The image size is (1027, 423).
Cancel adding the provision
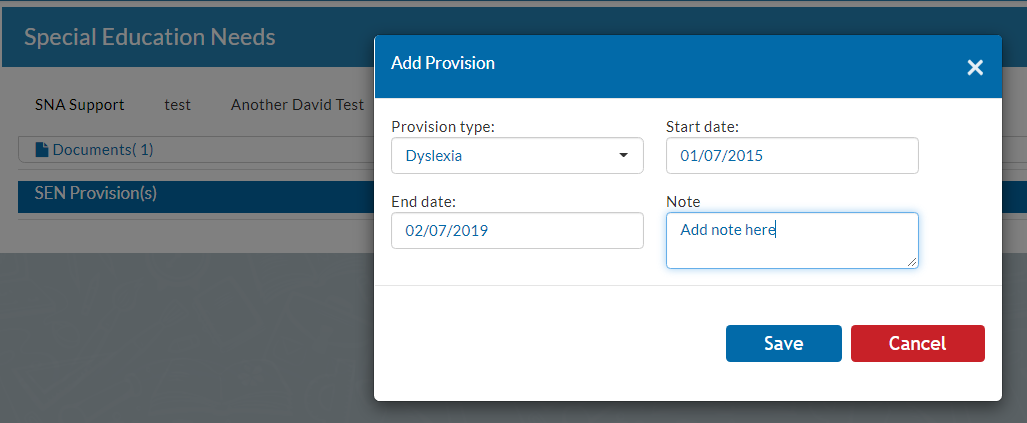coord(918,343)
